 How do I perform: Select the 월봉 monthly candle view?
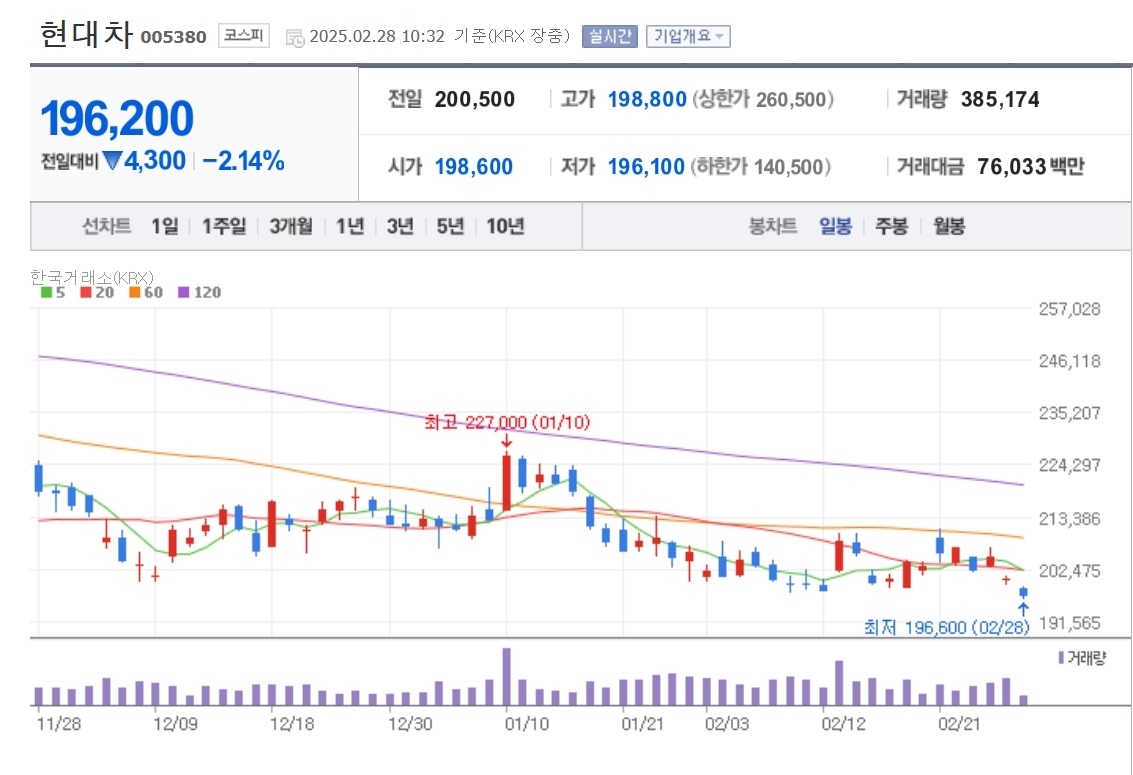[x=949, y=227]
